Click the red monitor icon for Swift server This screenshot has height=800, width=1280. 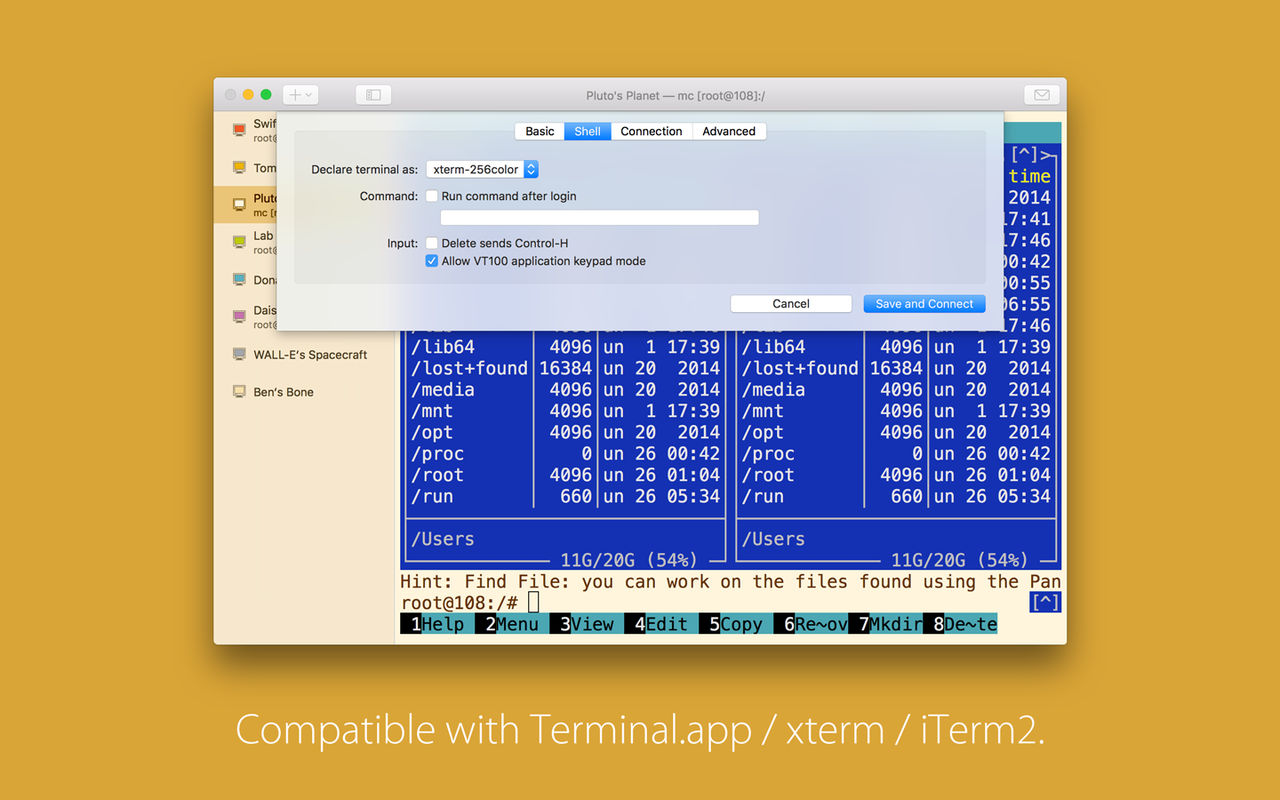tap(239, 130)
